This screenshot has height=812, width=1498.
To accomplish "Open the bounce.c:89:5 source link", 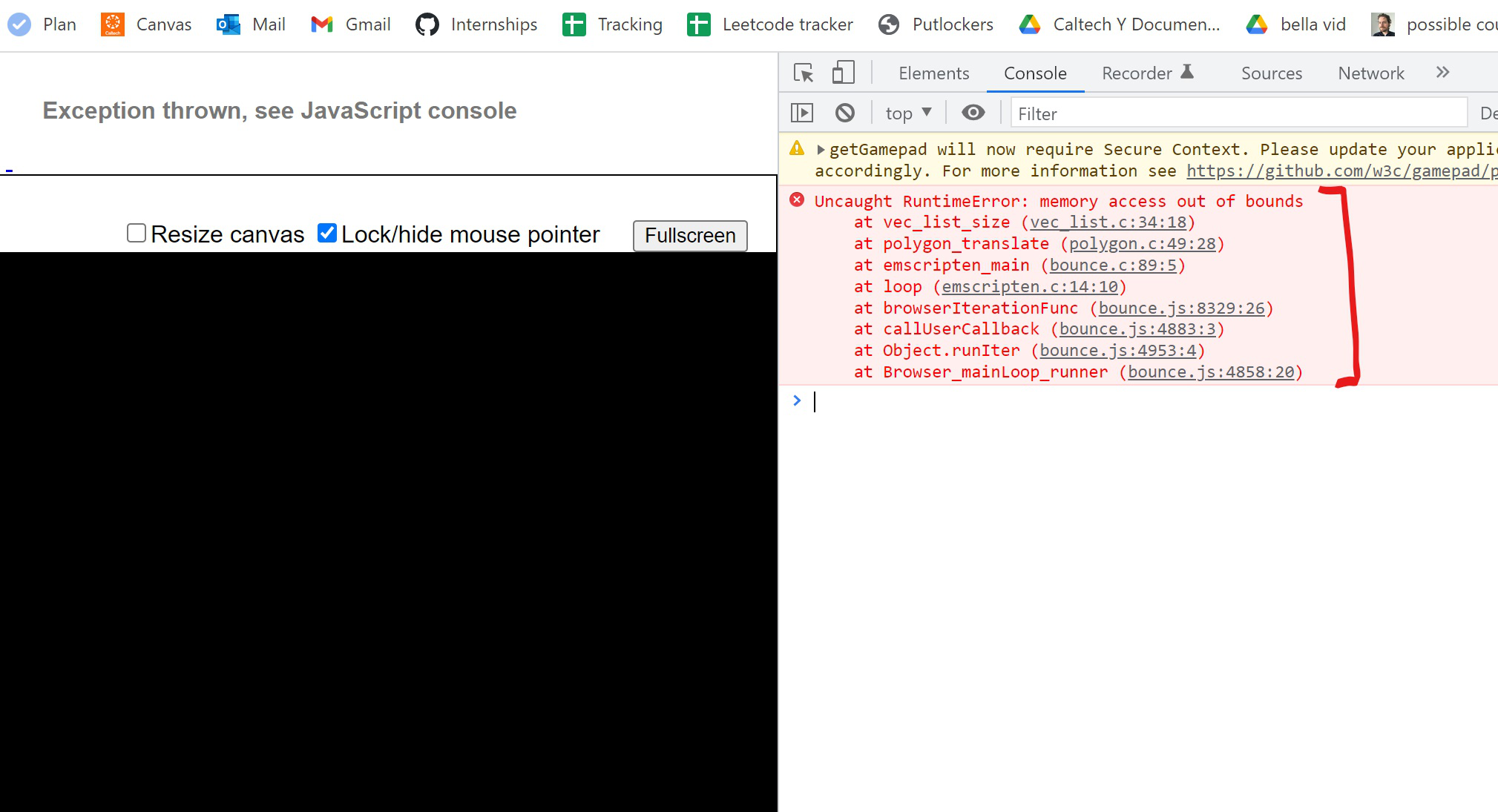I will (x=1112, y=265).
